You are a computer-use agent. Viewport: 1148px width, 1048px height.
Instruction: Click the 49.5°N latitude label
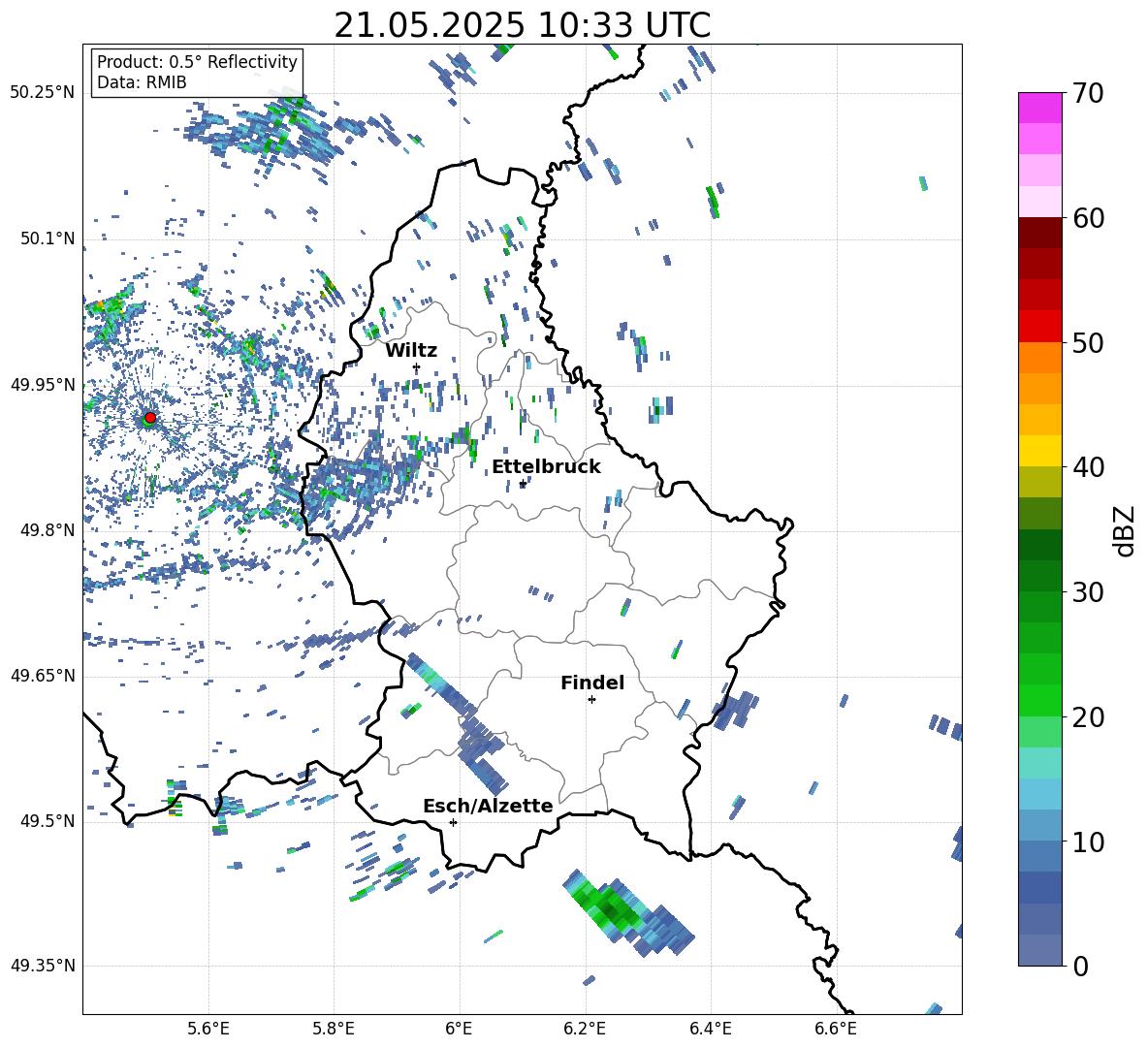tap(48, 821)
